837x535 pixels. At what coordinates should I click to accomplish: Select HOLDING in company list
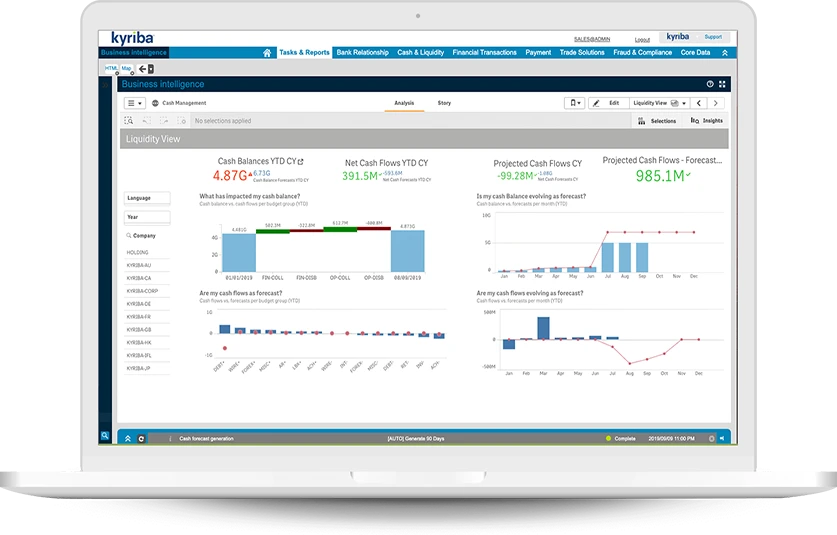147,253
